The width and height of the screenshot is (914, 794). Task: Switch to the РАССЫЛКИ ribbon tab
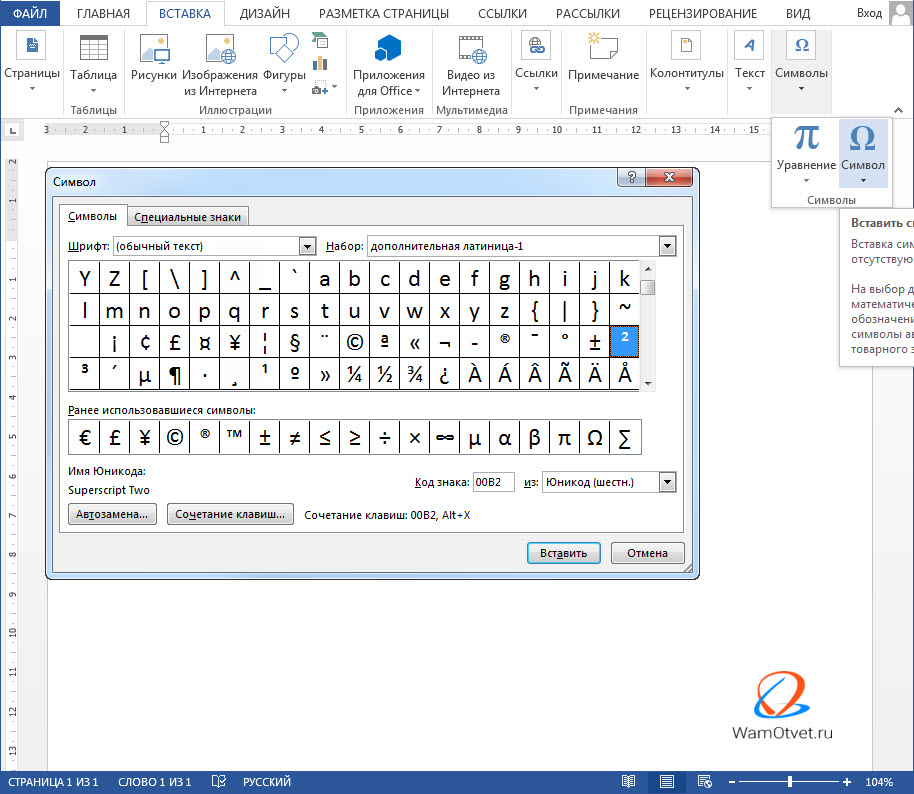[x=588, y=13]
